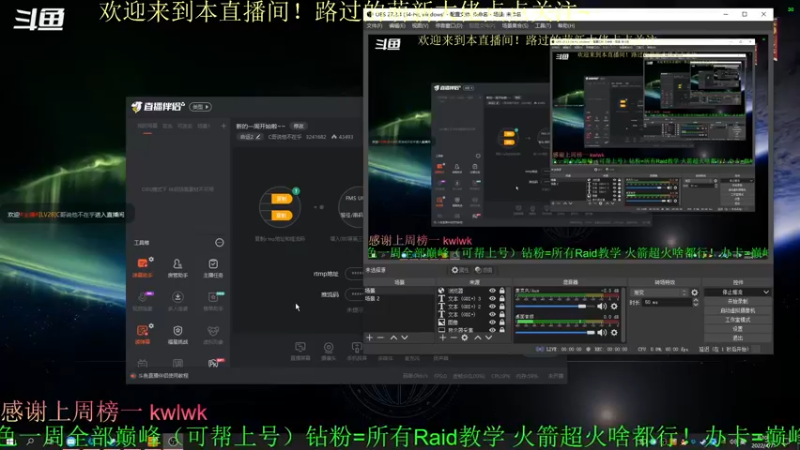This screenshot has width=800, height=450.
Task: Mute the first mixer audio channel
Action: [x=602, y=306]
